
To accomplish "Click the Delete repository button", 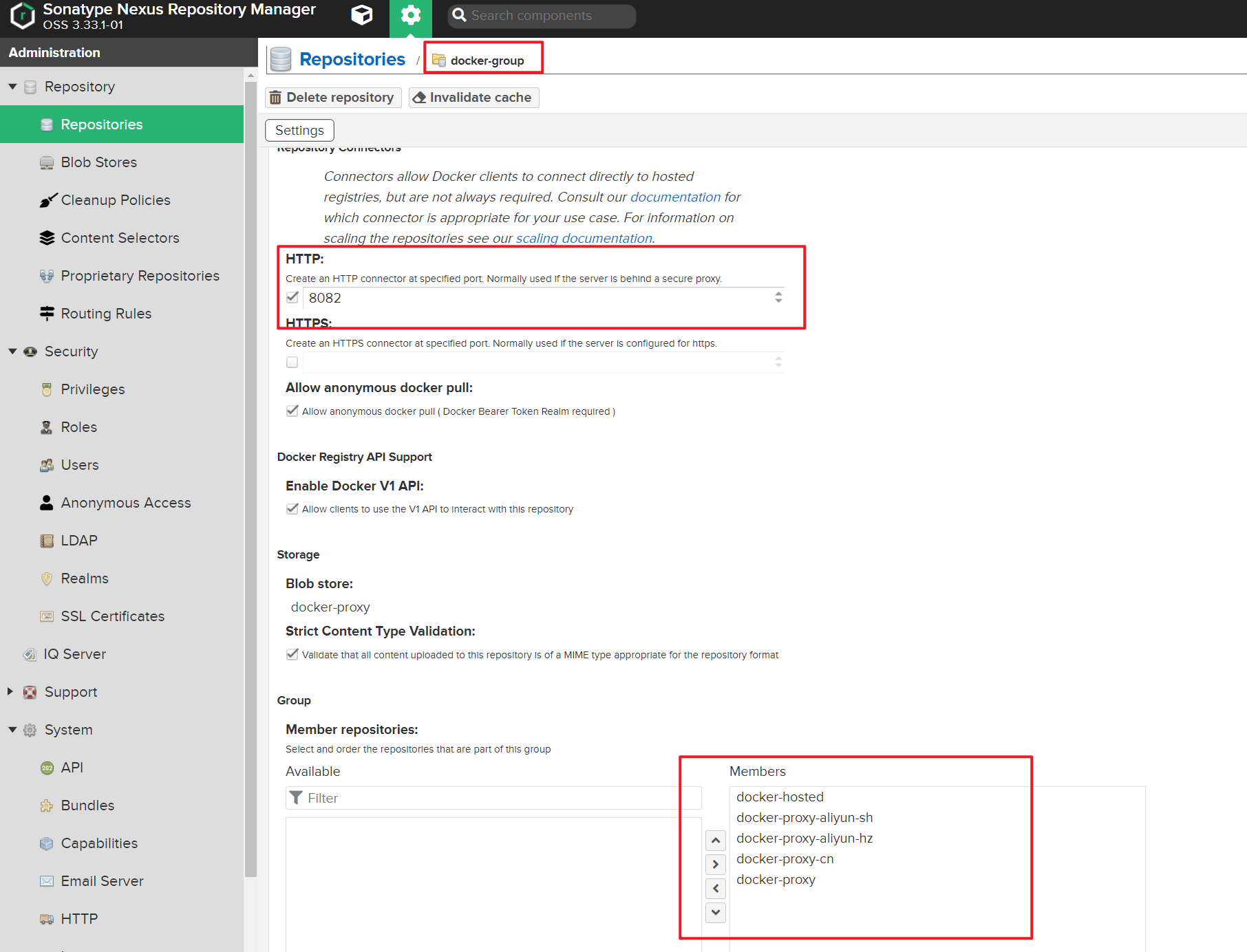I will click(333, 98).
